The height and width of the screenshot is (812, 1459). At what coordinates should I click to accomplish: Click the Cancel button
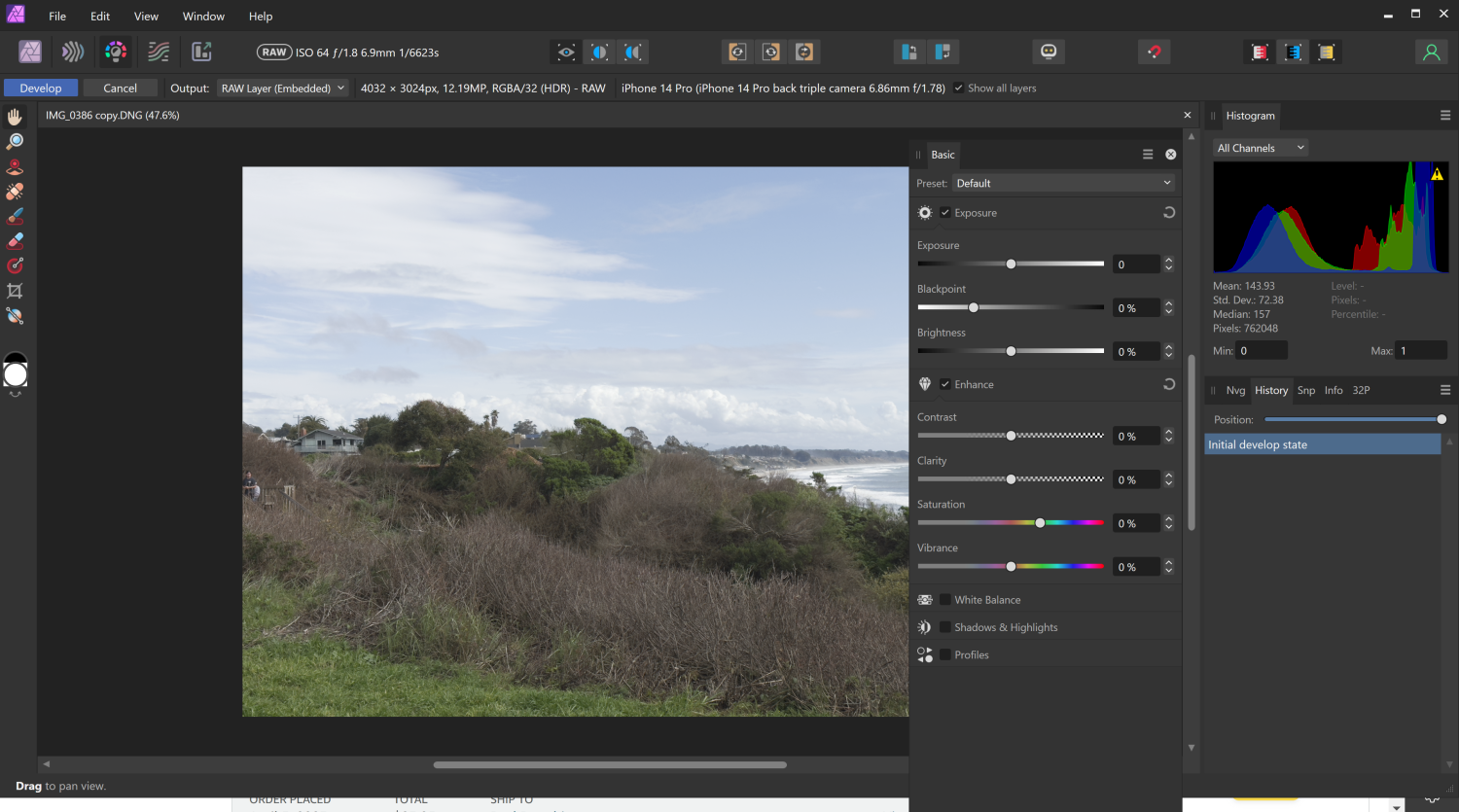pyautogui.click(x=120, y=88)
